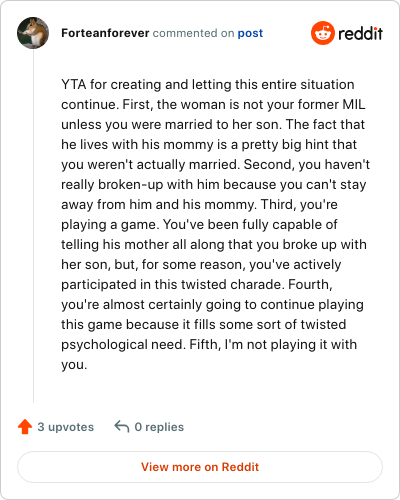
Task: Click the "View more on Reddit" button
Action: coord(200,467)
